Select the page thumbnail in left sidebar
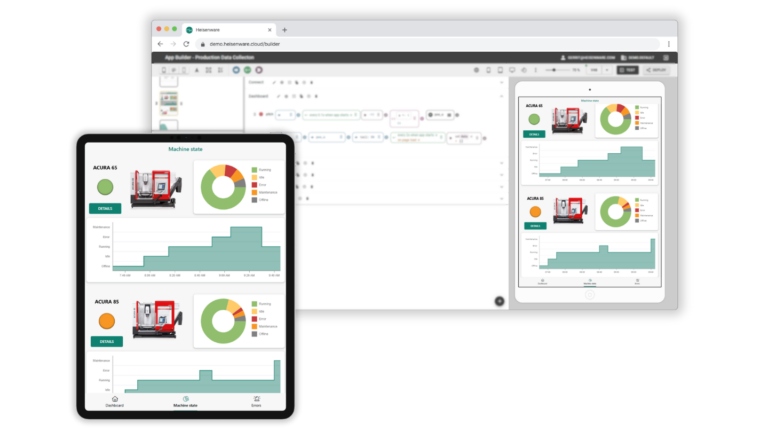 pyautogui.click(x=168, y=102)
